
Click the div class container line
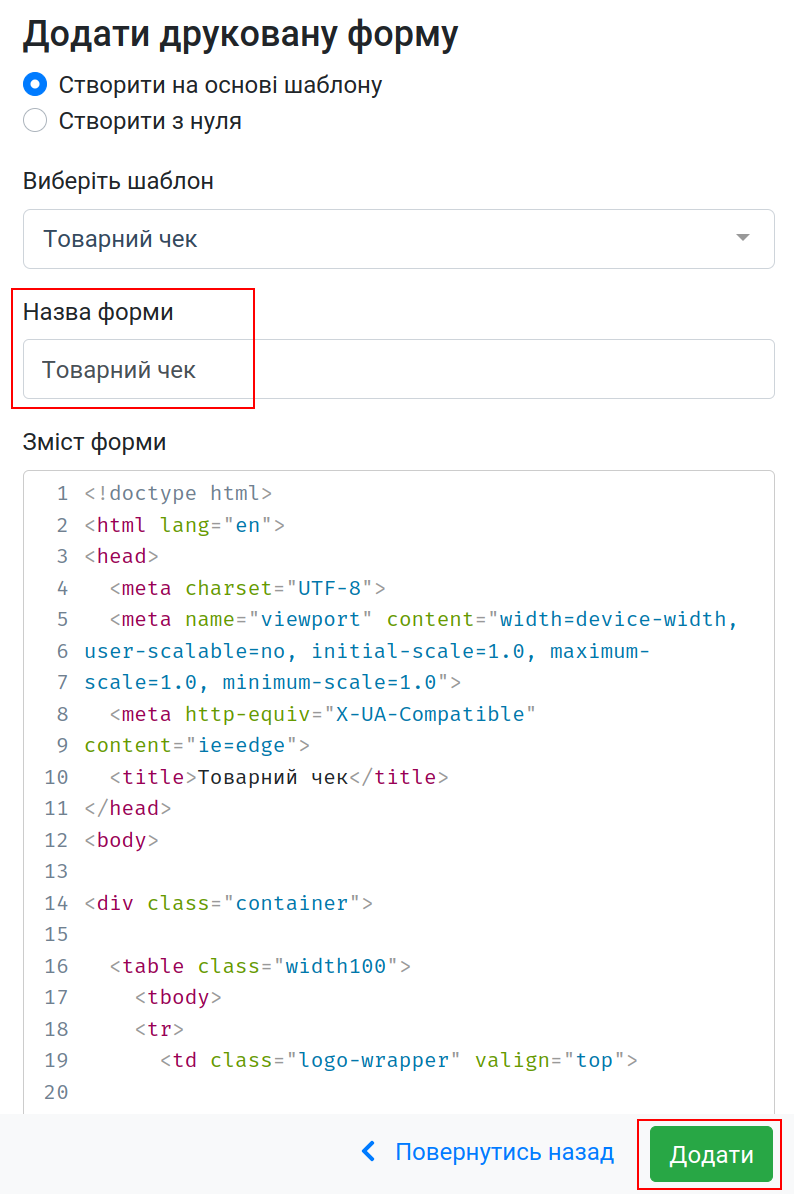(x=228, y=903)
